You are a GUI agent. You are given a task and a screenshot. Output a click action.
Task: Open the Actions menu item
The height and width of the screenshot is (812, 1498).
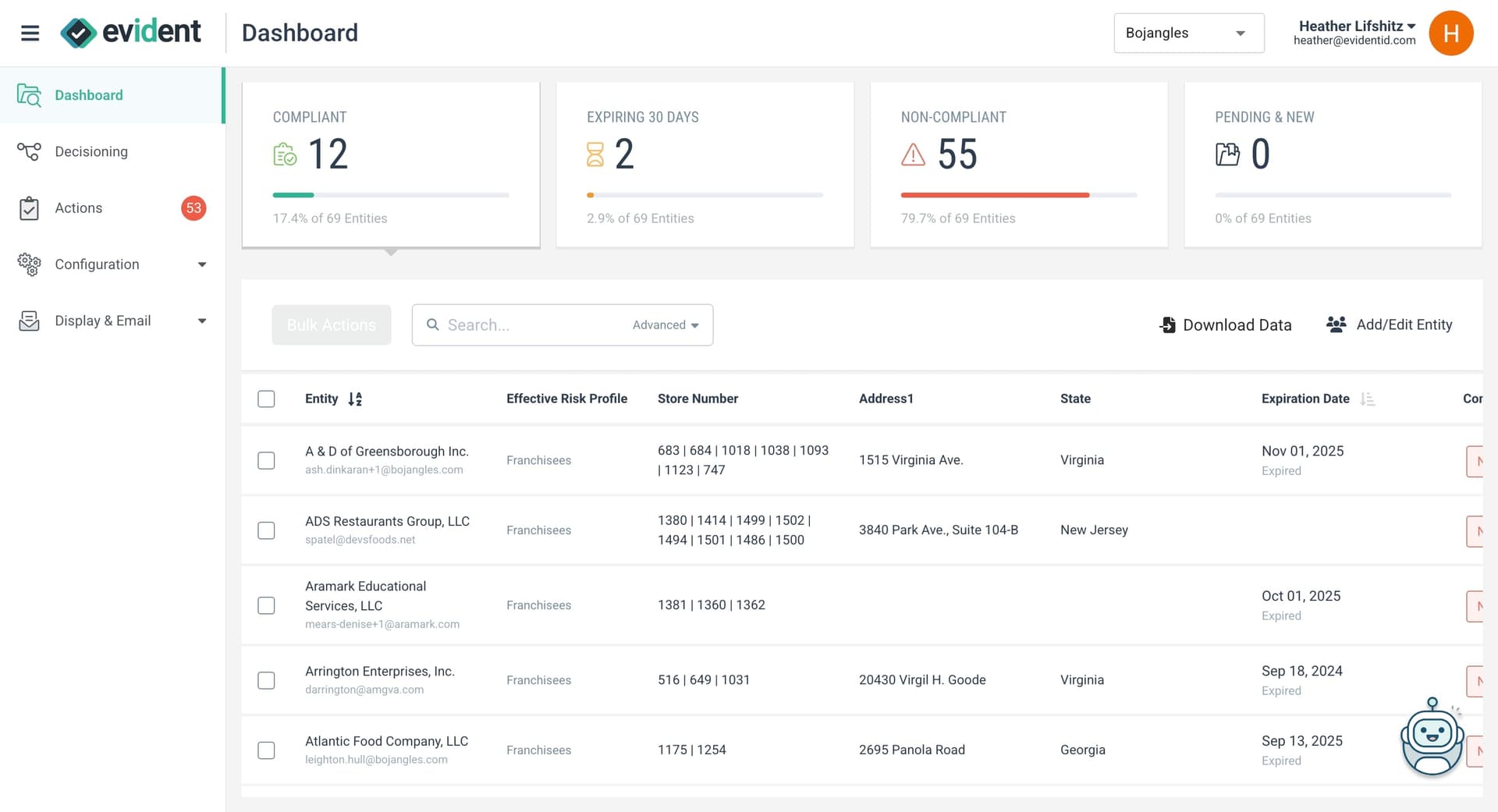pyautogui.click(x=112, y=208)
